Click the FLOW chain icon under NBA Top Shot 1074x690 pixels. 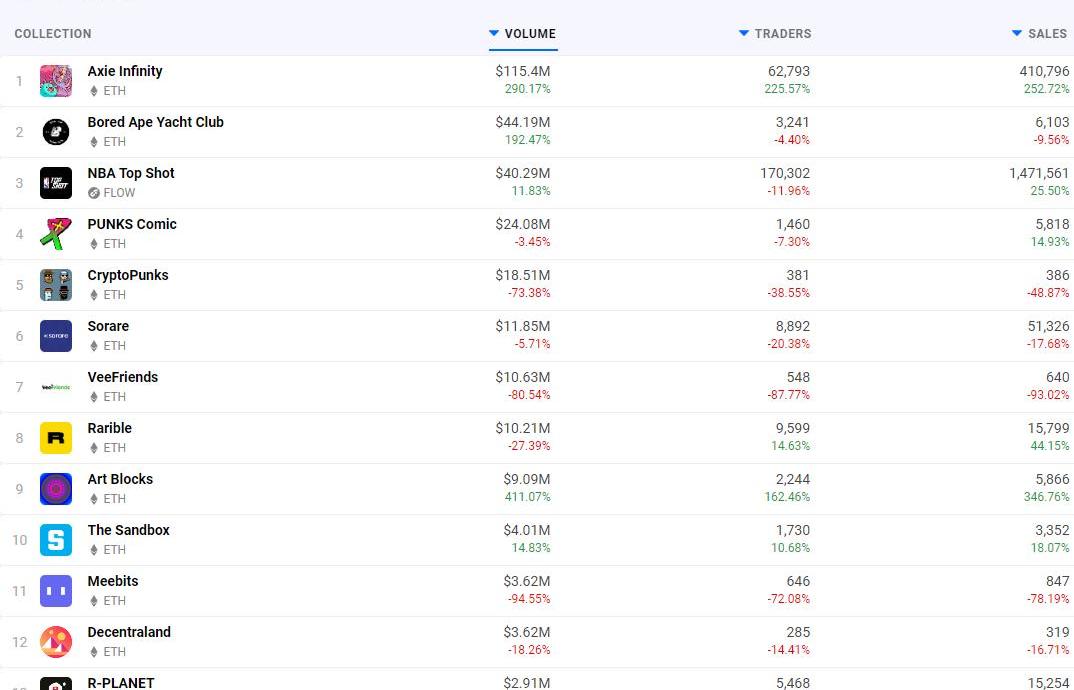(x=94, y=193)
